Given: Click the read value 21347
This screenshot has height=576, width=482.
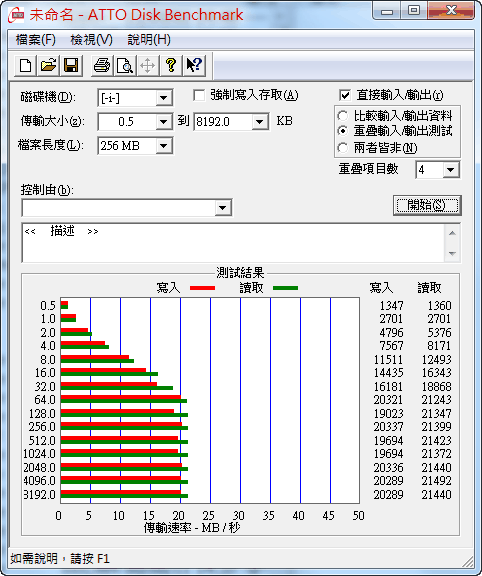Looking at the screenshot, I should (436, 414).
